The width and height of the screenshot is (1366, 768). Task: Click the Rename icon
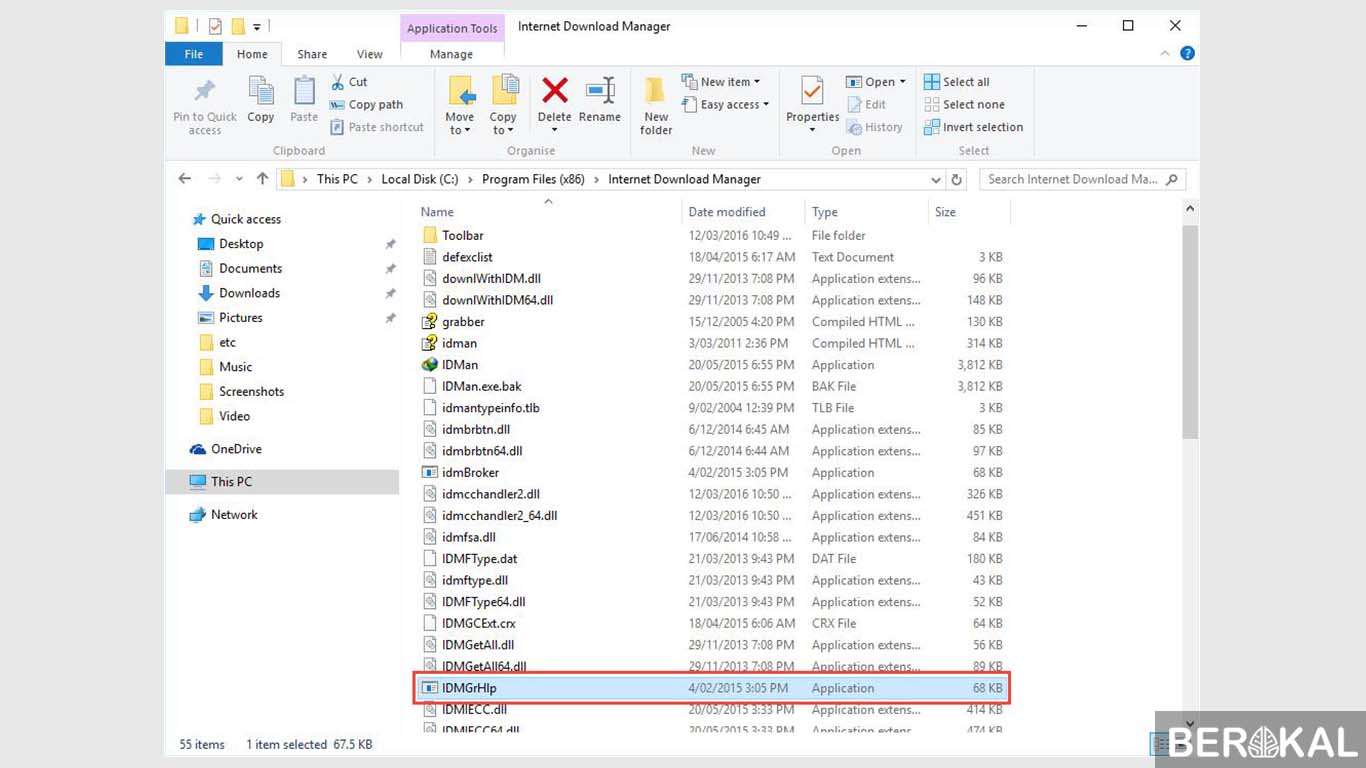point(600,90)
